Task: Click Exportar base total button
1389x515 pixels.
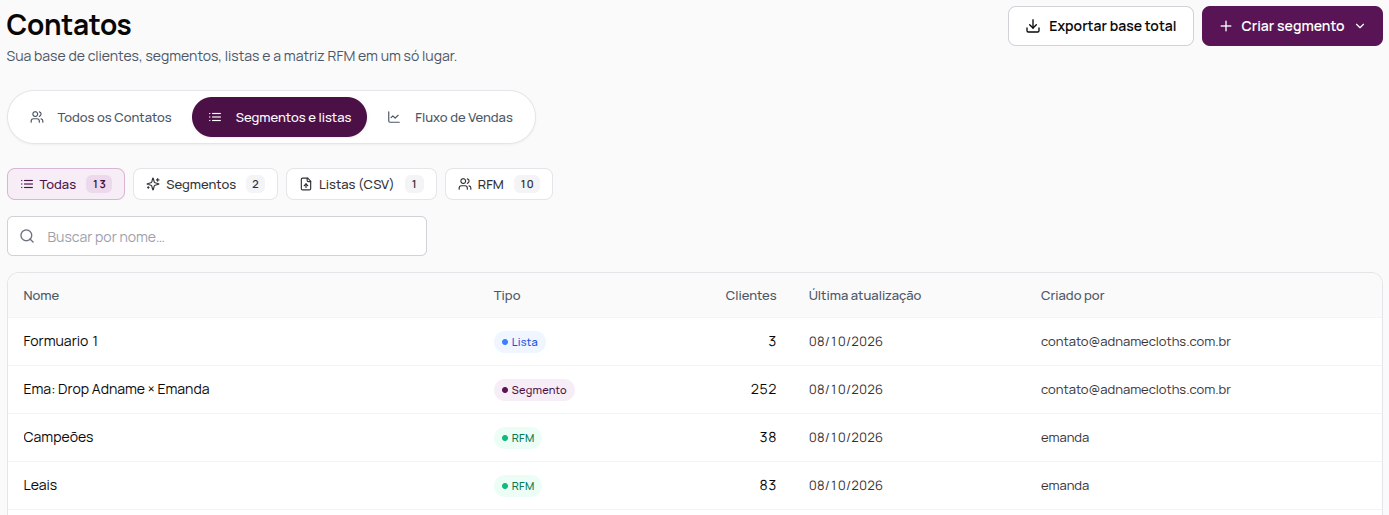Action: (x=1101, y=26)
